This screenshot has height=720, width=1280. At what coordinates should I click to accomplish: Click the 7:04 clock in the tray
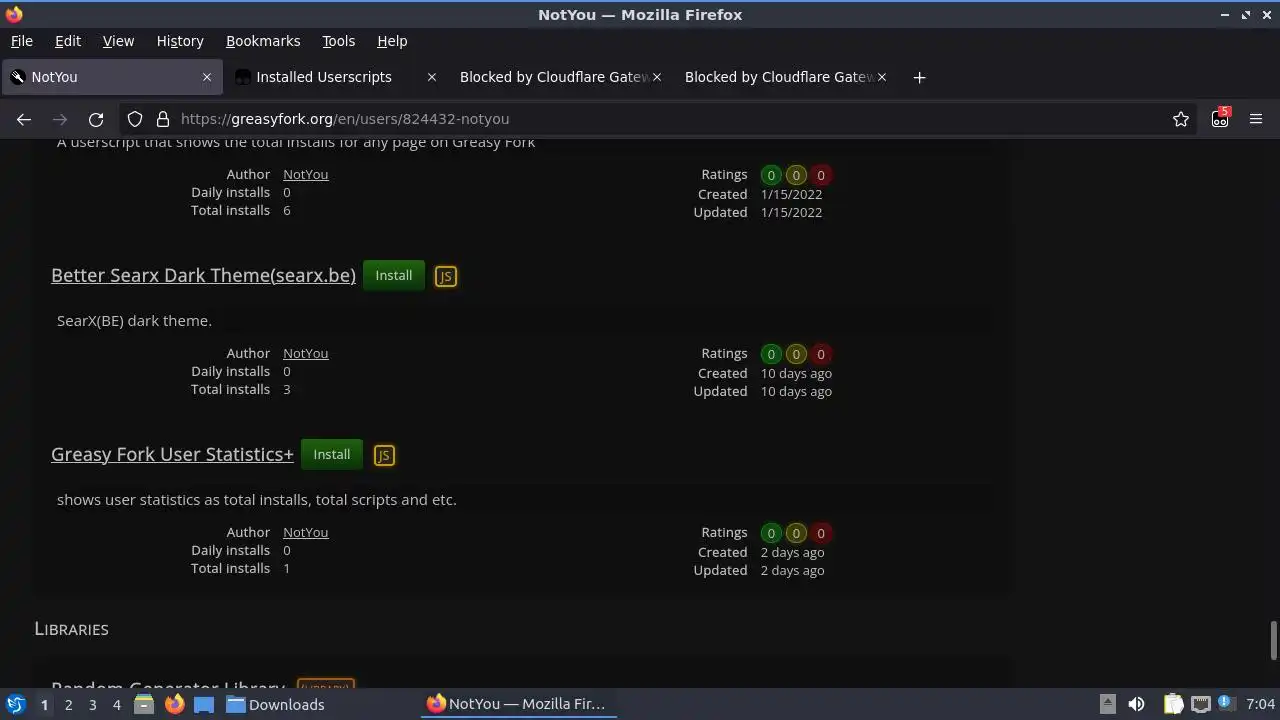point(1261,704)
